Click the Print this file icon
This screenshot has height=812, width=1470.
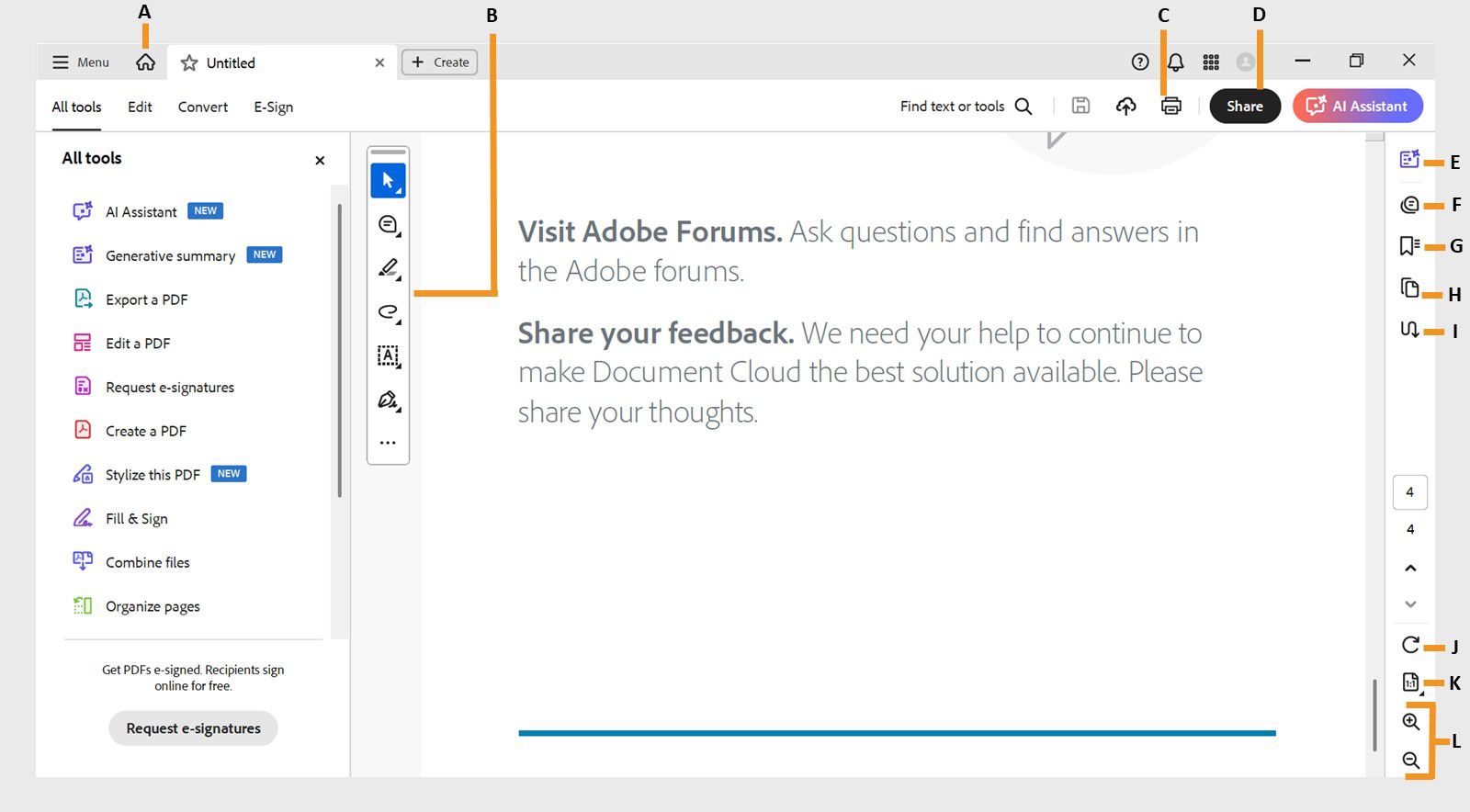click(x=1170, y=107)
